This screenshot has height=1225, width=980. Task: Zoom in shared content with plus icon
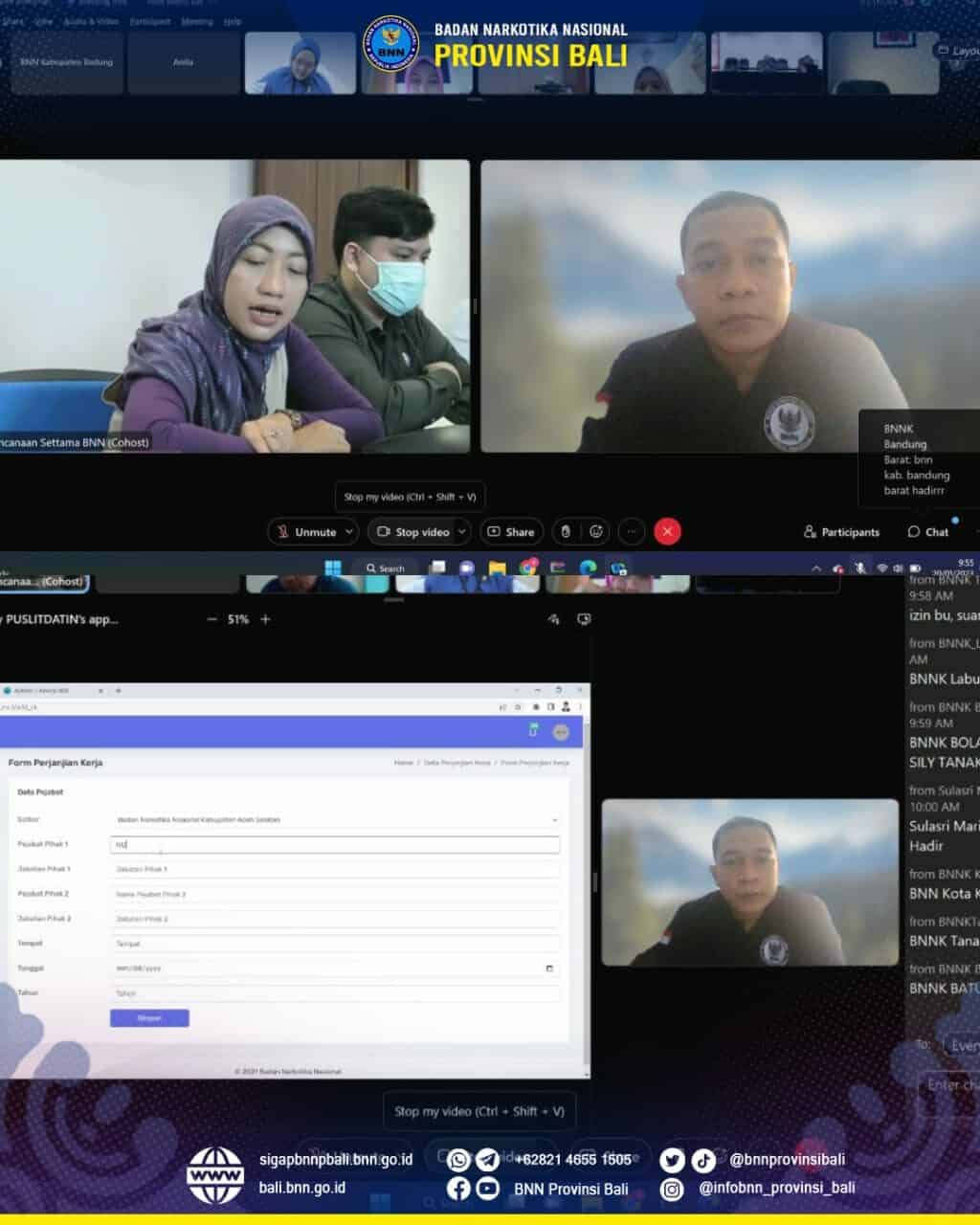(x=265, y=619)
